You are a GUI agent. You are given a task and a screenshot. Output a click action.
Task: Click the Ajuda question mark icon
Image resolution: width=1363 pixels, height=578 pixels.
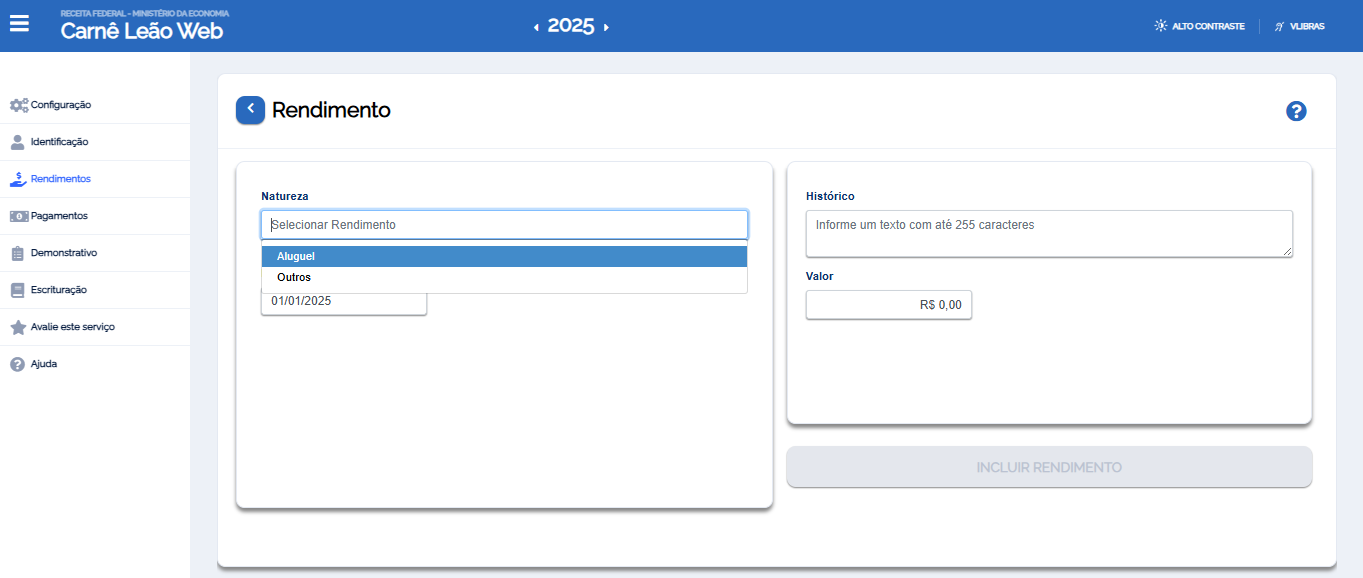pos(18,364)
